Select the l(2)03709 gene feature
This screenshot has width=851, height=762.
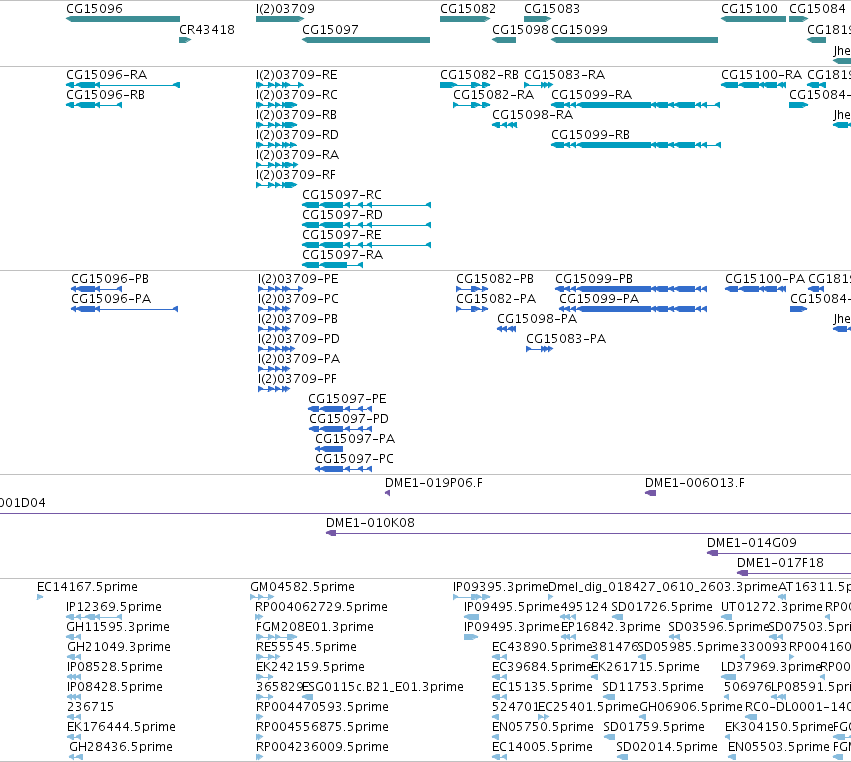point(280,19)
